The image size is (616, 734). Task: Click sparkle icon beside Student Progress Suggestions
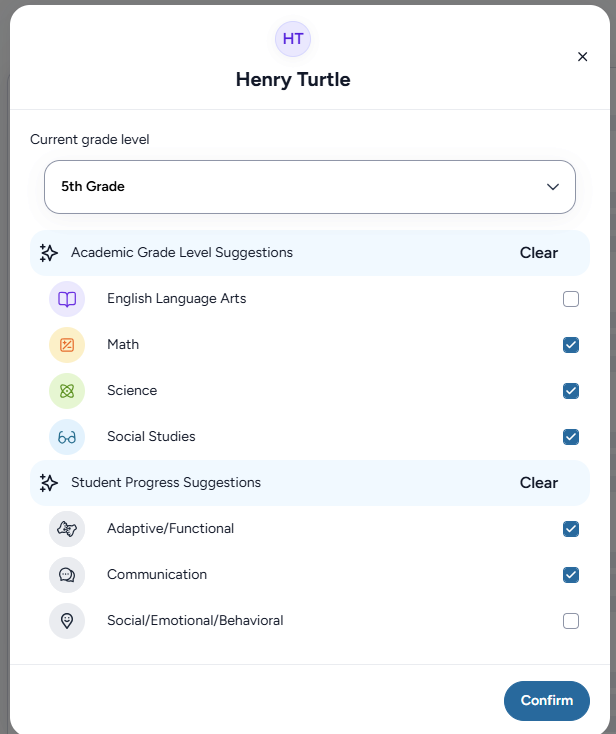click(49, 483)
